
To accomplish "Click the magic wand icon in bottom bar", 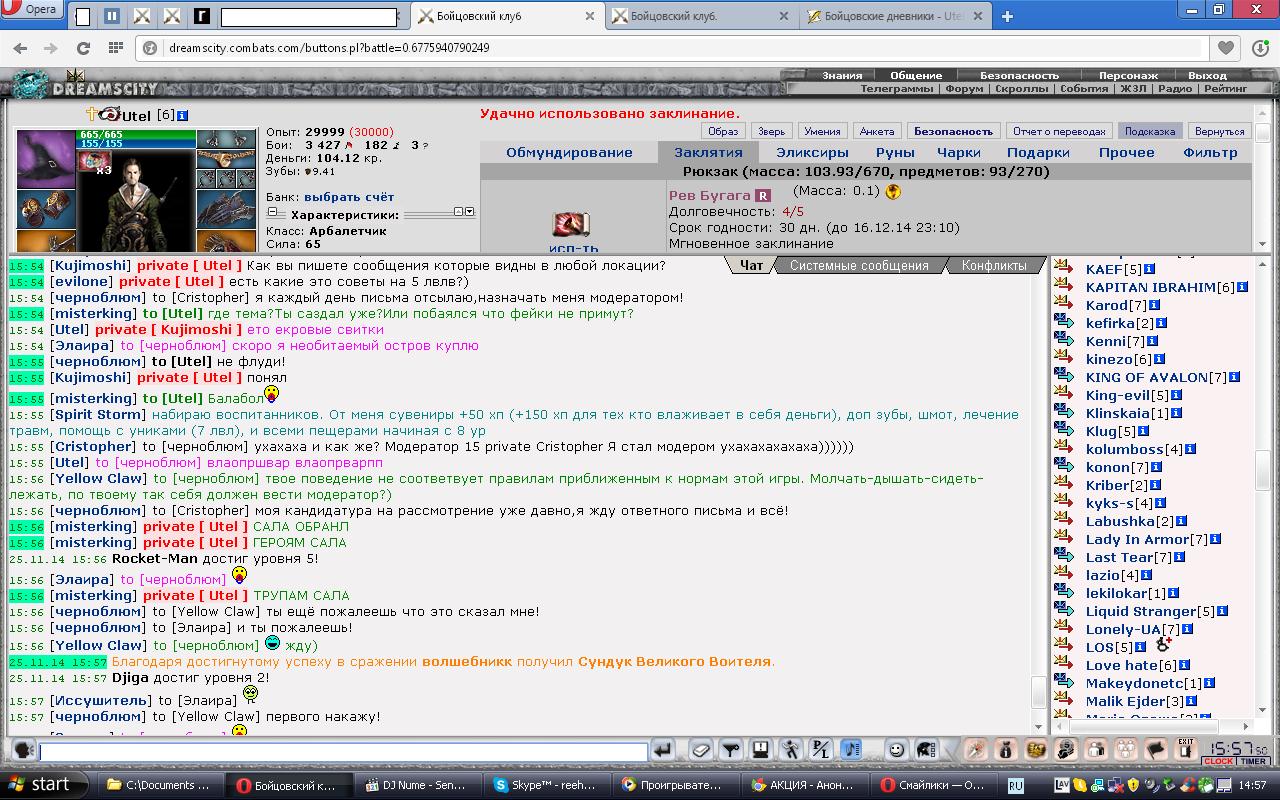I will (x=975, y=749).
